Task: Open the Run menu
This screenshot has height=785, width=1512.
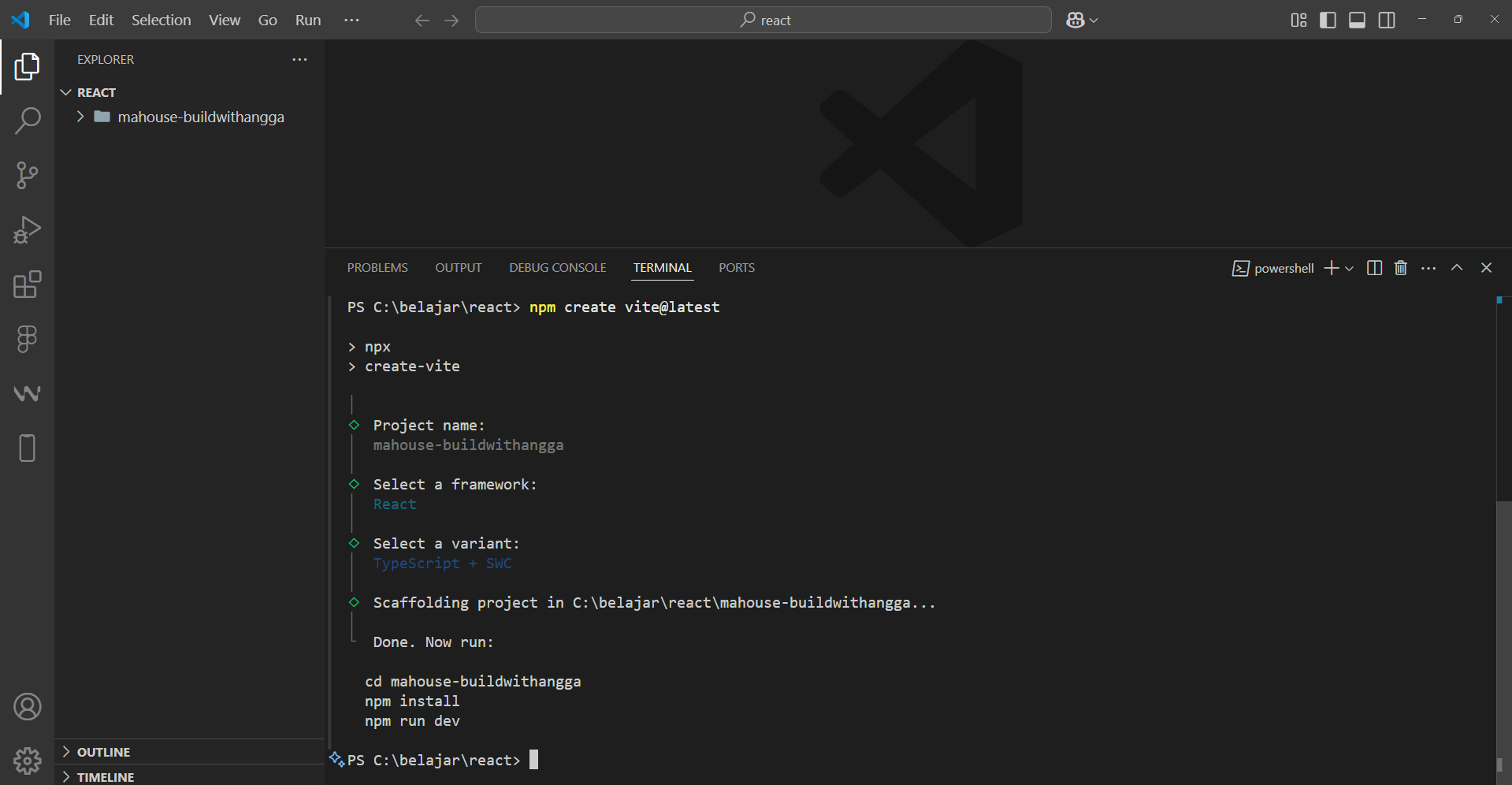Action: tap(308, 20)
